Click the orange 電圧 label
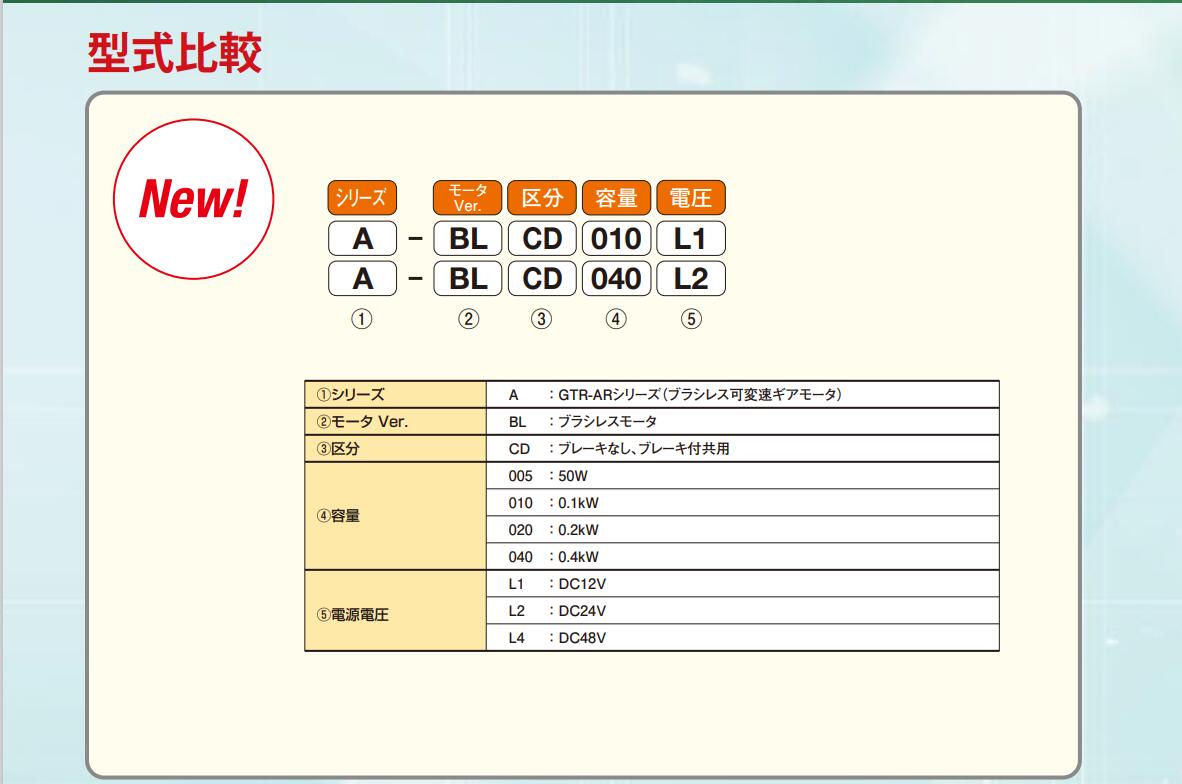Screen dimensions: 1182x784 tap(689, 197)
